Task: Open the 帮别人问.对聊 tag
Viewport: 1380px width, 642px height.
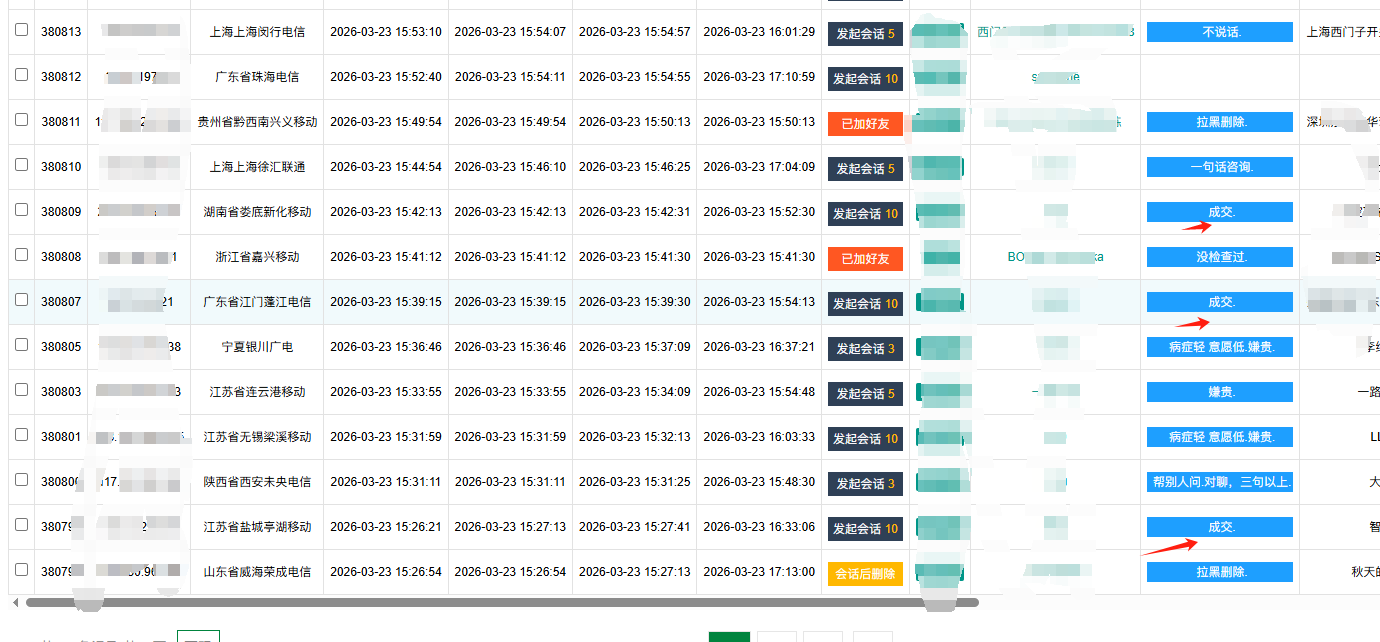Action: pos(1219,482)
